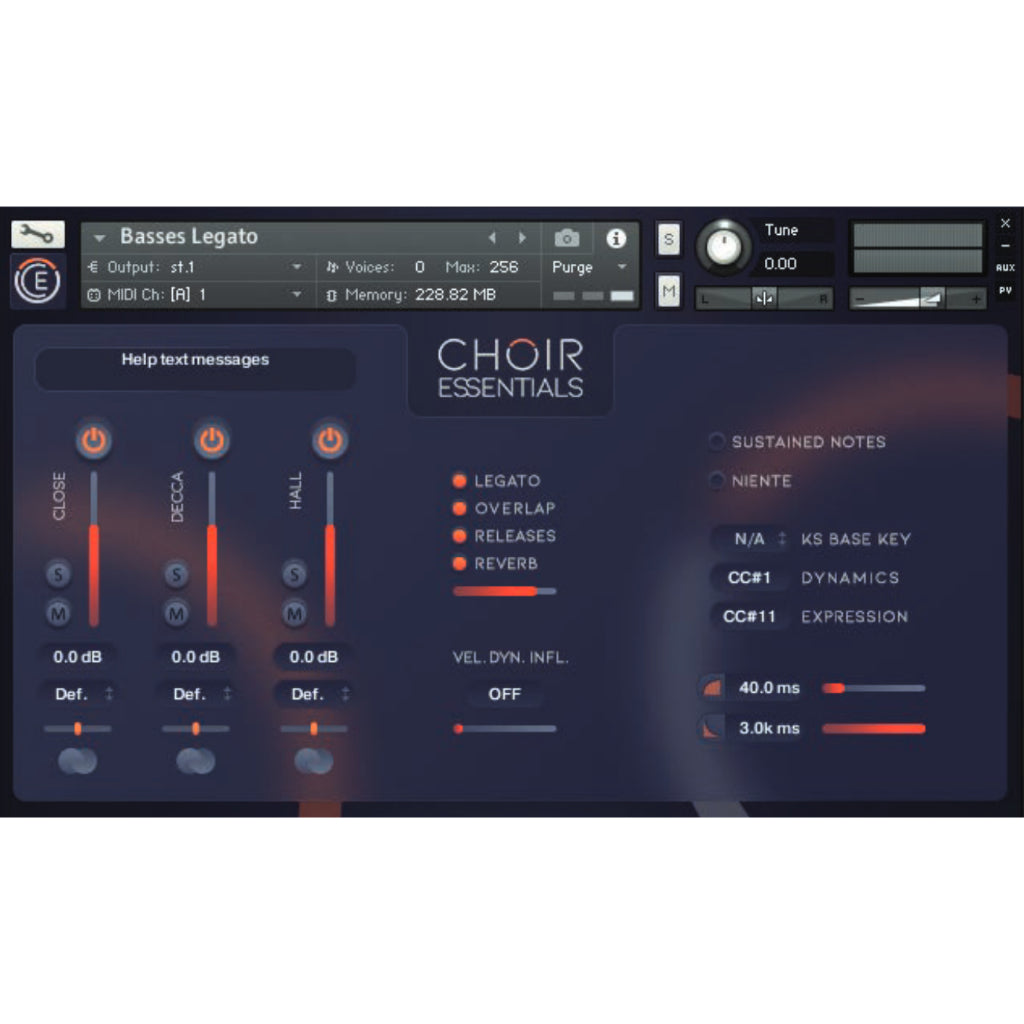Solo the instrument with the S icon
Screen dimensions: 1024x1024
pos(667,239)
